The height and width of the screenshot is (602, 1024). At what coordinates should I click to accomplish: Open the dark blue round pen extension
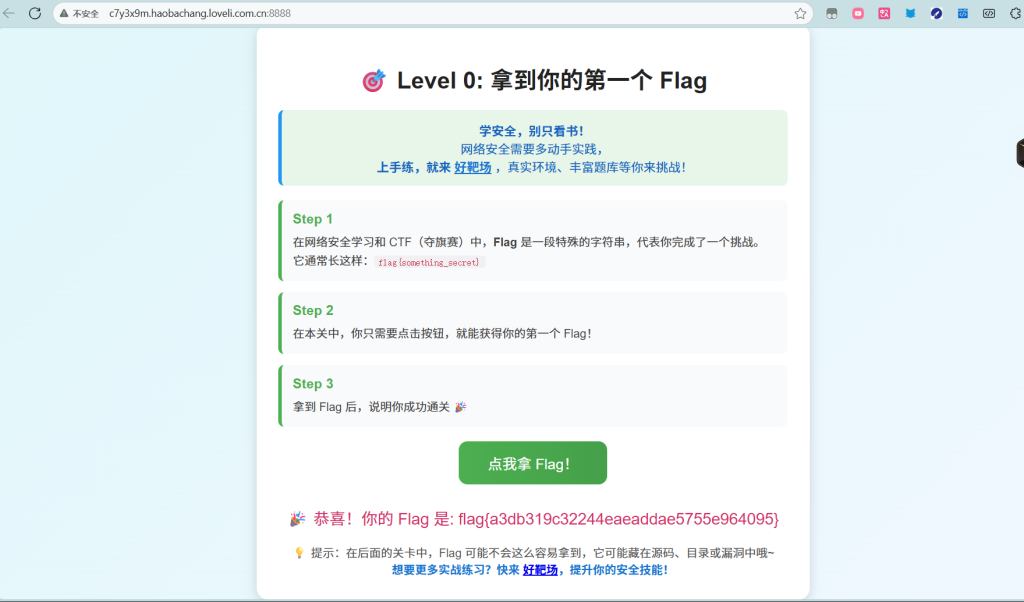(936, 14)
